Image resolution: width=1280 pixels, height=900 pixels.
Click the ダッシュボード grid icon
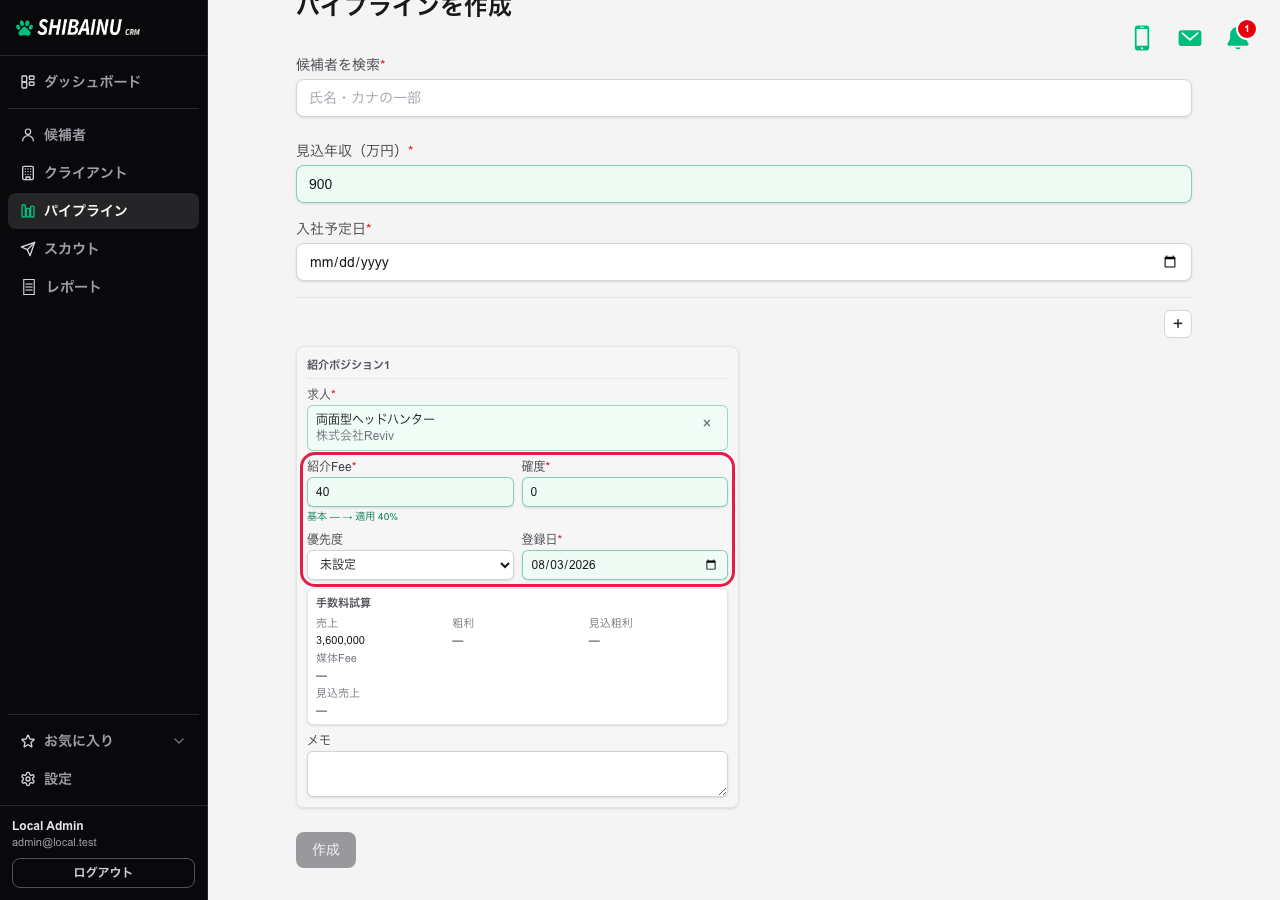28,82
